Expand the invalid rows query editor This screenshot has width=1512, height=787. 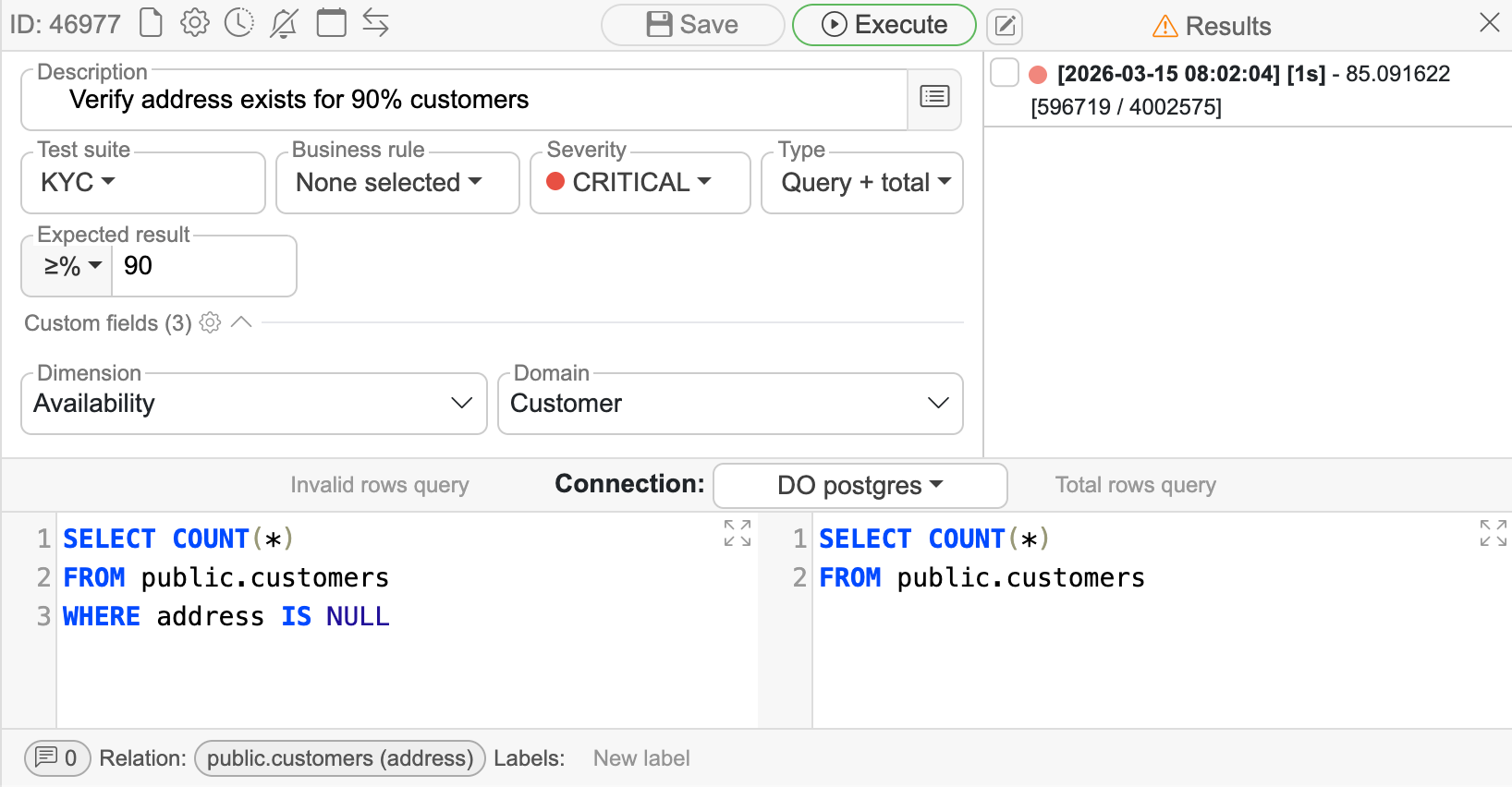737,533
